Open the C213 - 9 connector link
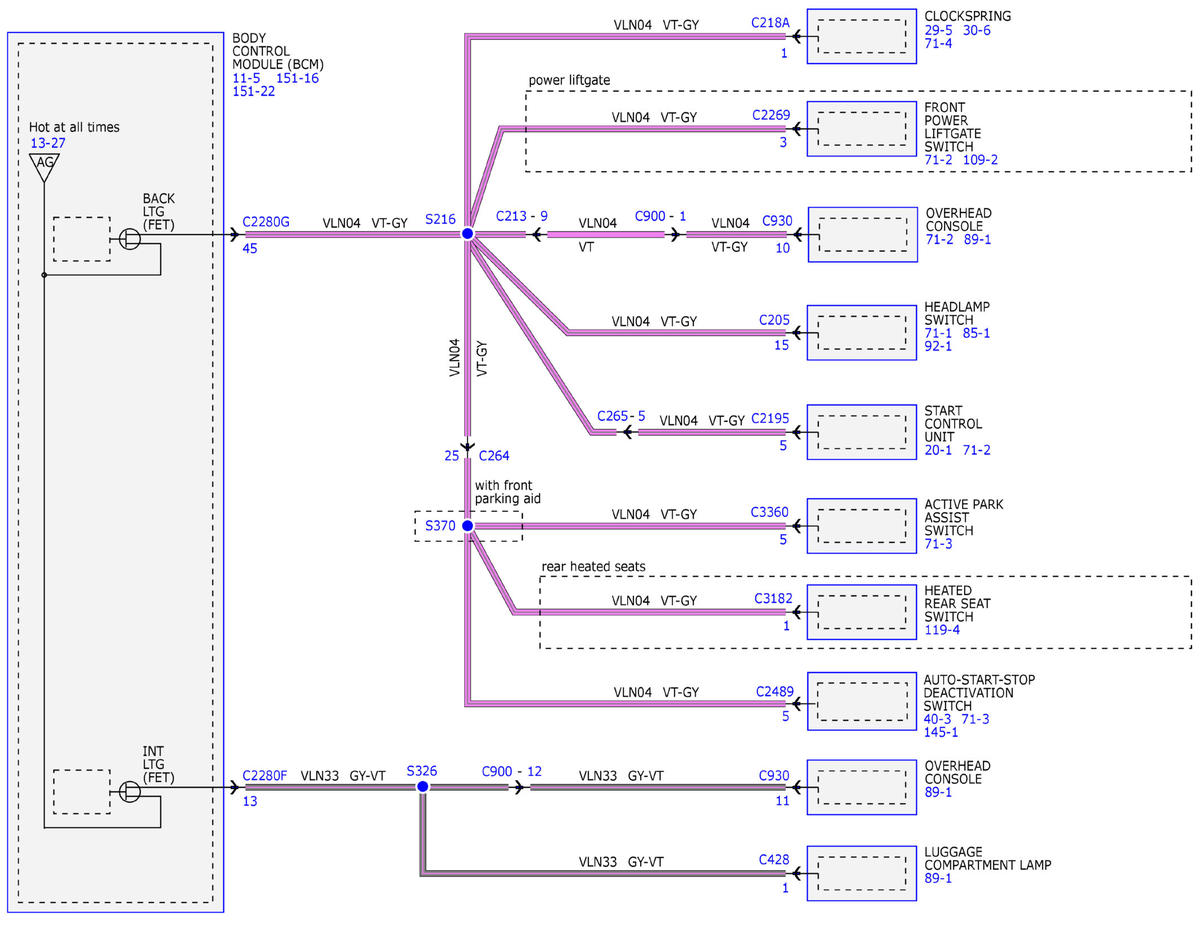 tap(522, 216)
